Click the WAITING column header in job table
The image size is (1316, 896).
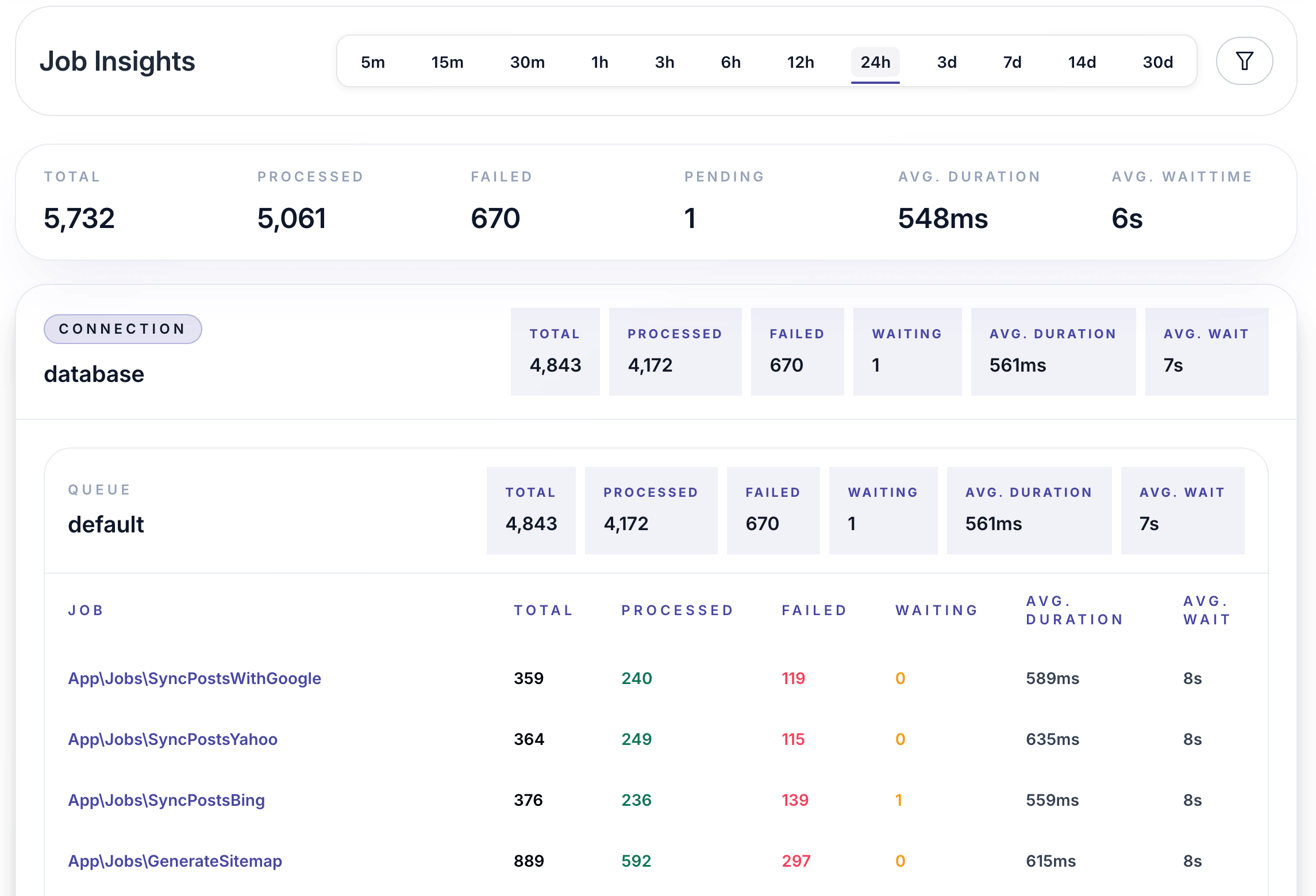coord(937,610)
